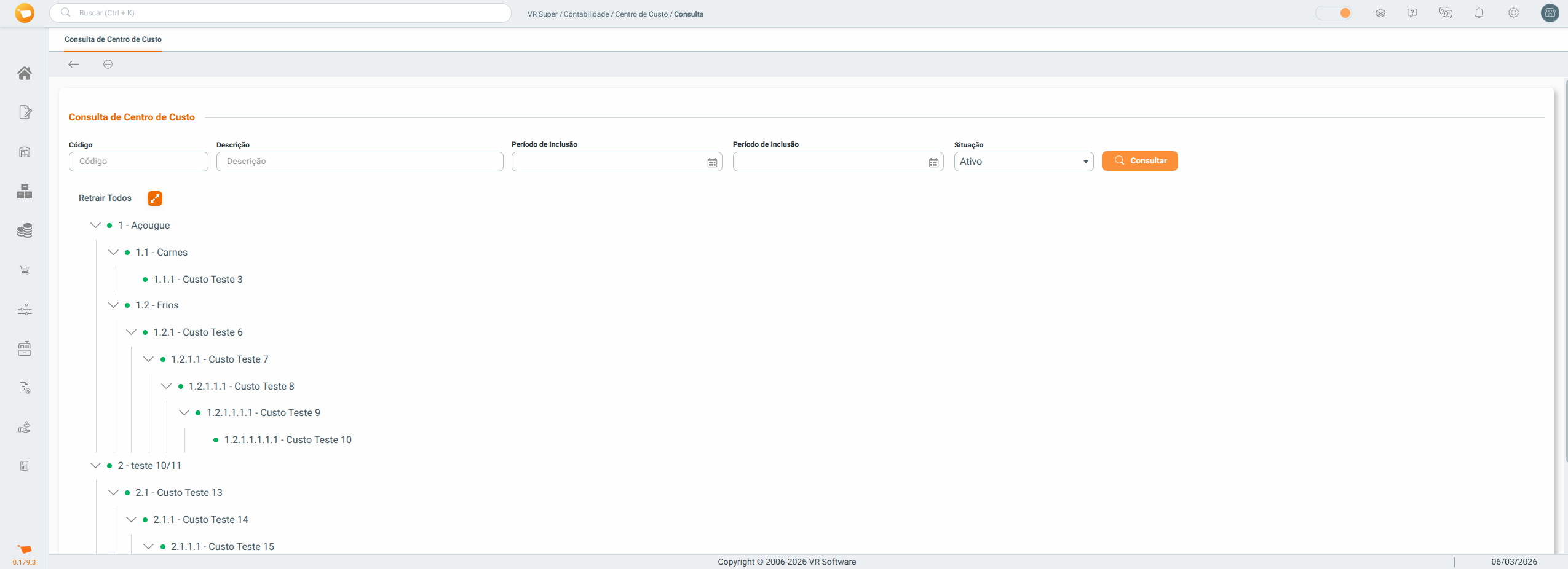Toggle the orange switch in top bar
The height and width of the screenshot is (569, 1568).
(1334, 13)
